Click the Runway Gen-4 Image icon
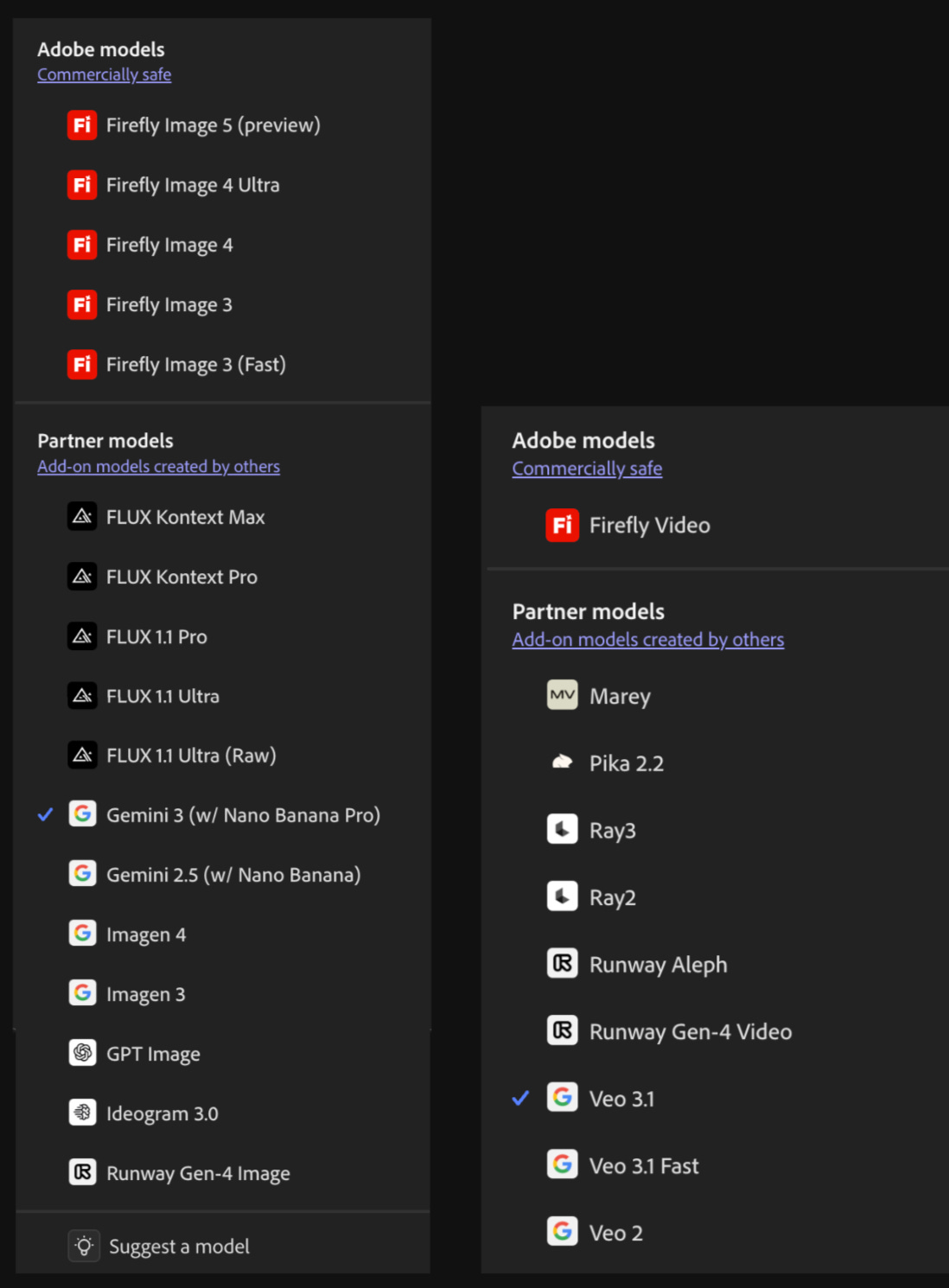949x1288 pixels. click(82, 1172)
